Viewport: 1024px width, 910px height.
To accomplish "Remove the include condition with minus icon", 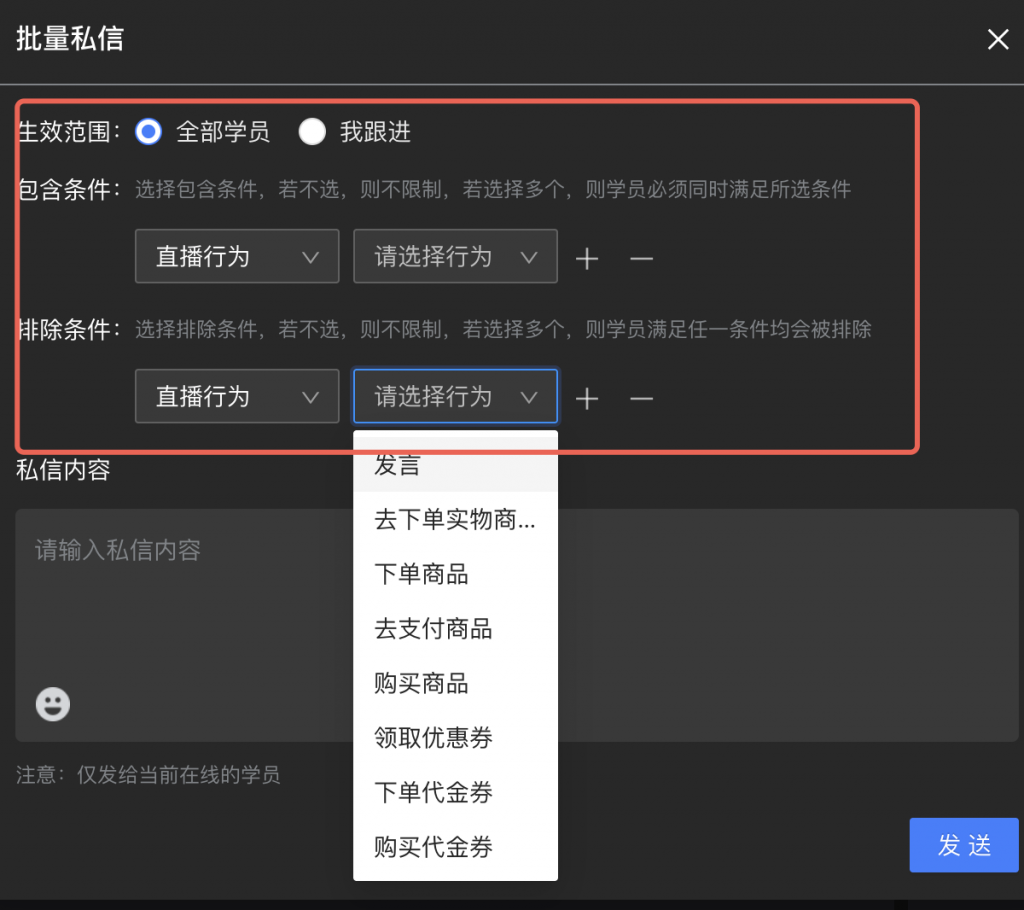I will click(641, 258).
